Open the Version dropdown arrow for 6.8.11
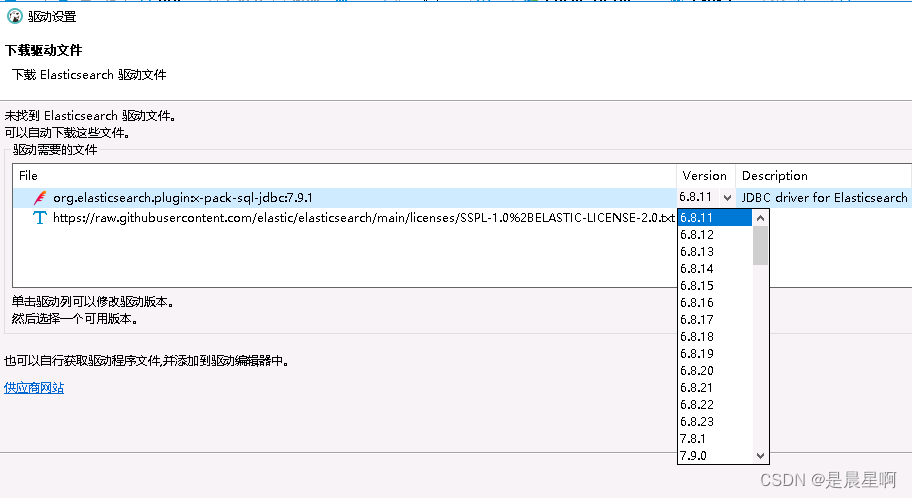This screenshot has width=912, height=498. 727,198
